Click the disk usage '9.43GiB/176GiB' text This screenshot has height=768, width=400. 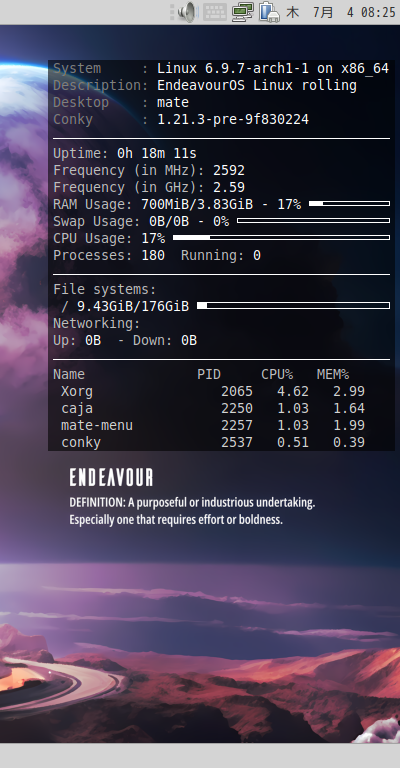pos(133,306)
